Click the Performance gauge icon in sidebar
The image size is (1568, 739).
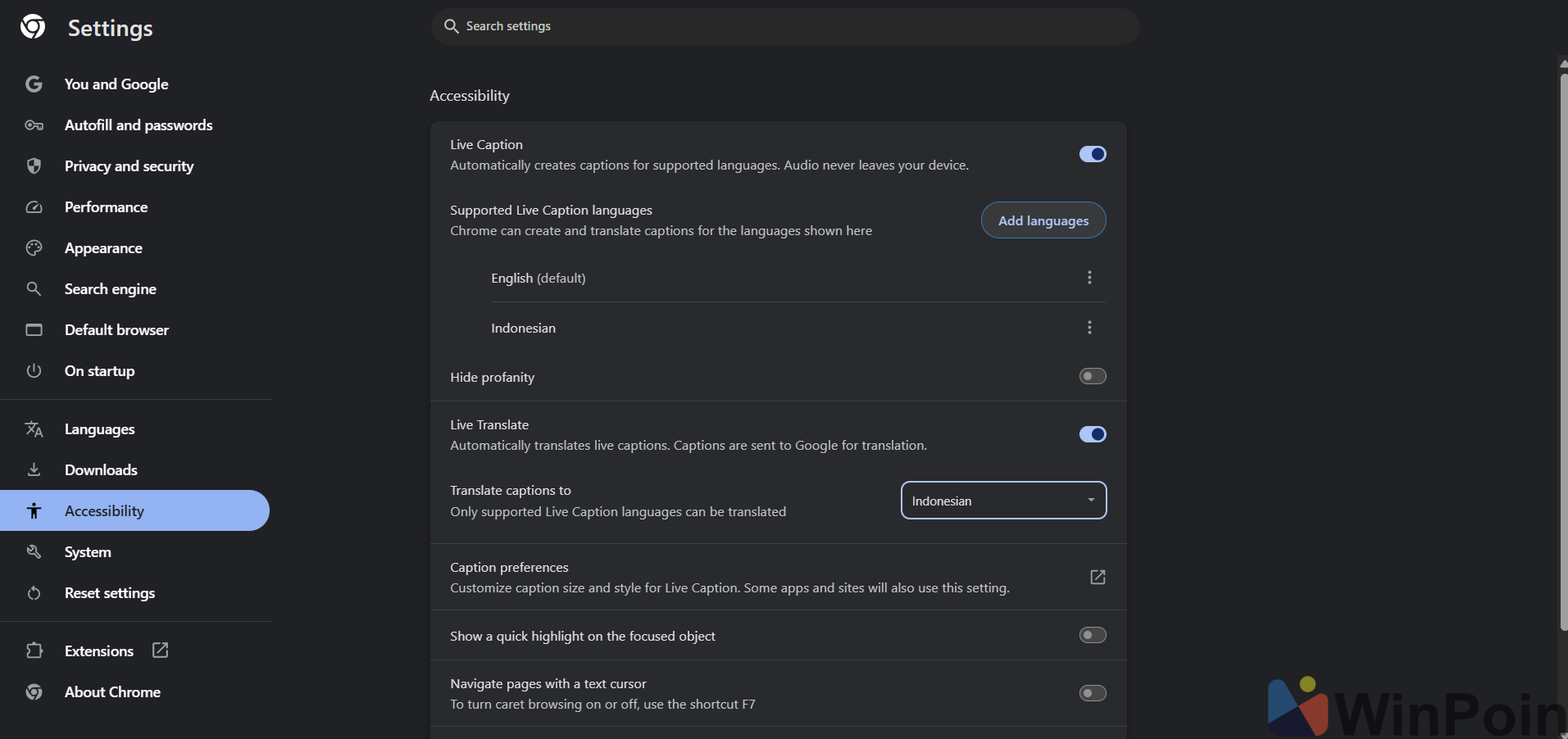coord(34,207)
